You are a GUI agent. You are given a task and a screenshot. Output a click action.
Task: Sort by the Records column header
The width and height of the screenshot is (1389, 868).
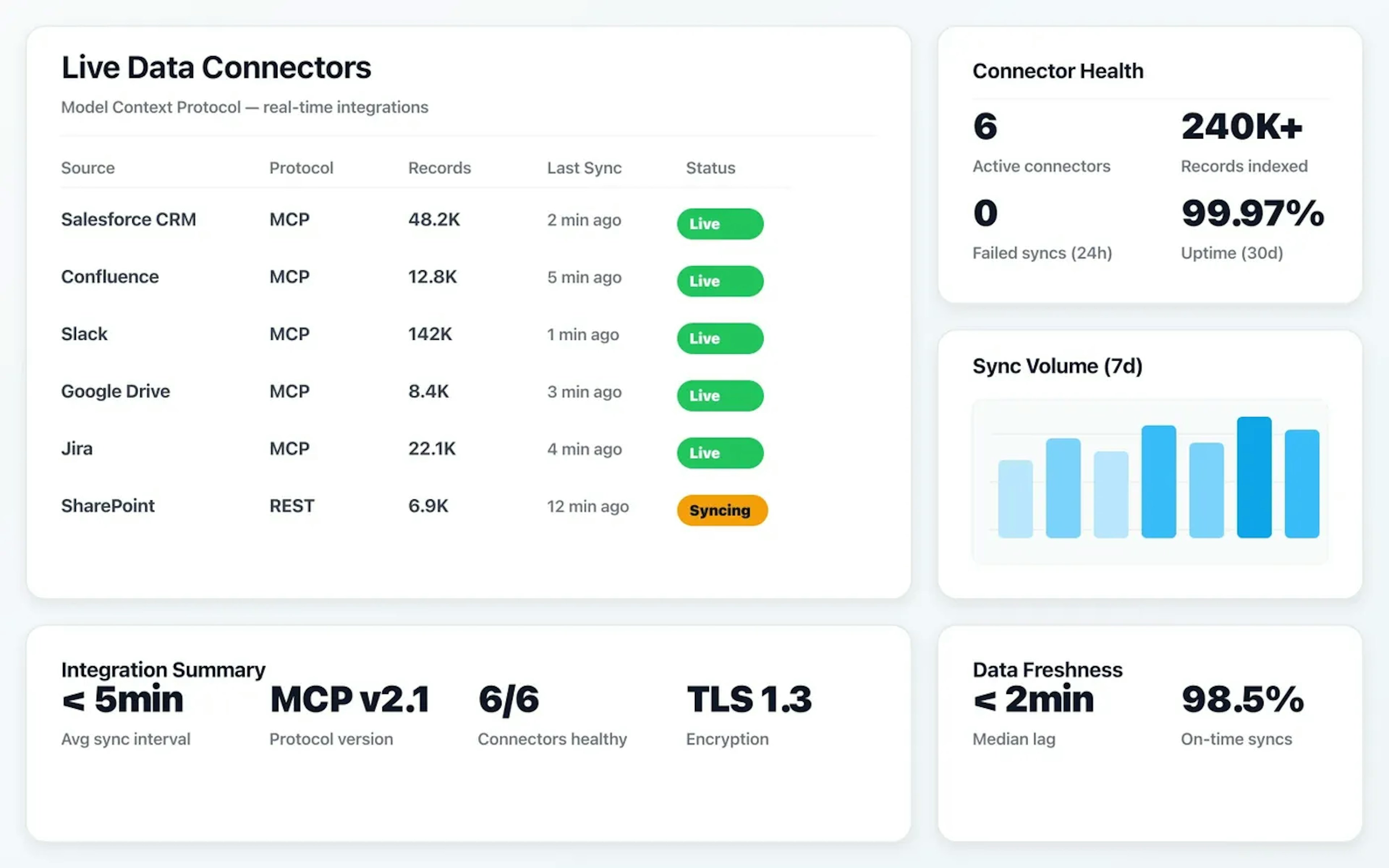(x=439, y=167)
